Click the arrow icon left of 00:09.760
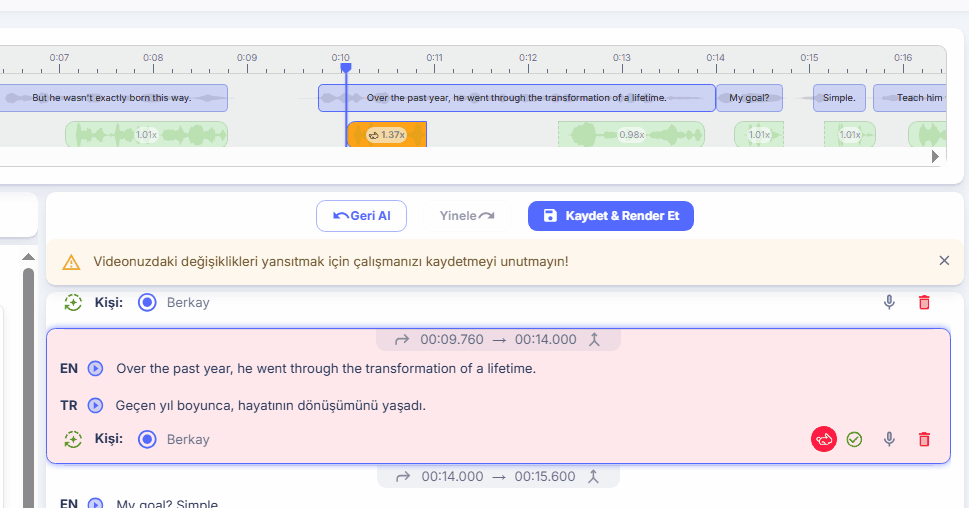The width and height of the screenshot is (969, 508). [x=402, y=339]
